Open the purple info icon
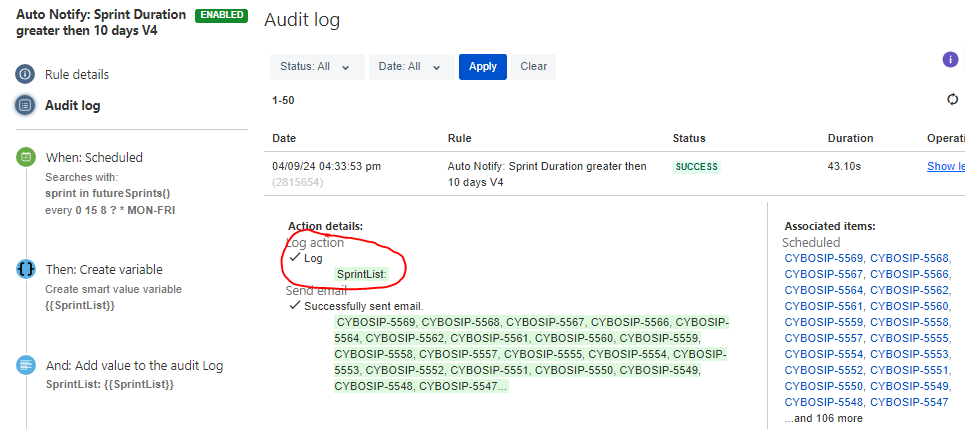This screenshot has height=429, width=965. click(950, 60)
